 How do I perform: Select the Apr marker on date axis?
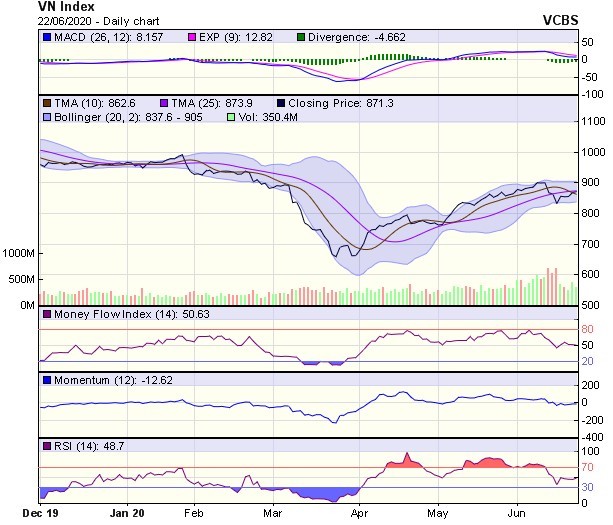[x=358, y=513]
